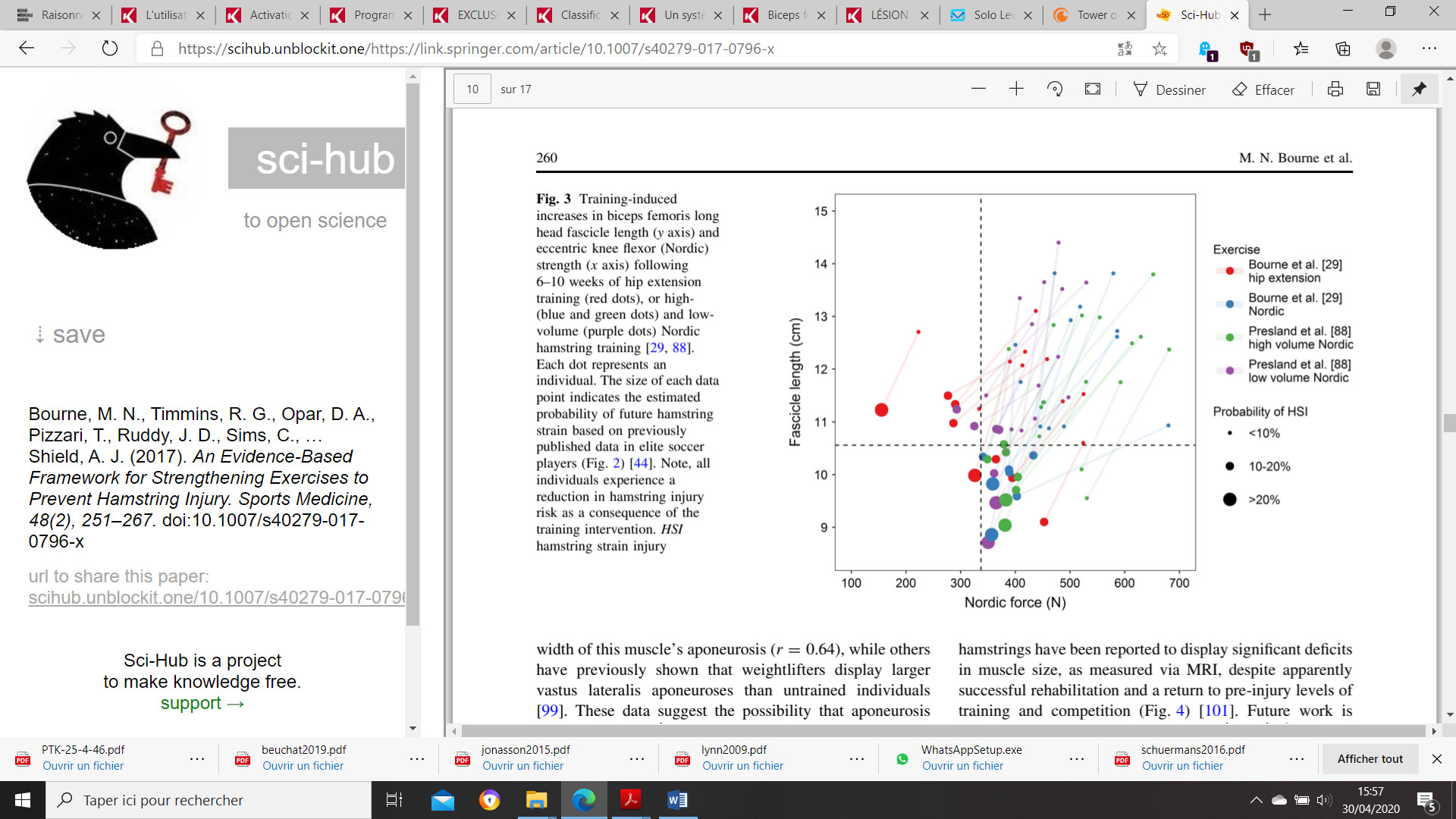Rotate the PDF document
Viewport: 1456px width, 819px height.
tap(1055, 89)
